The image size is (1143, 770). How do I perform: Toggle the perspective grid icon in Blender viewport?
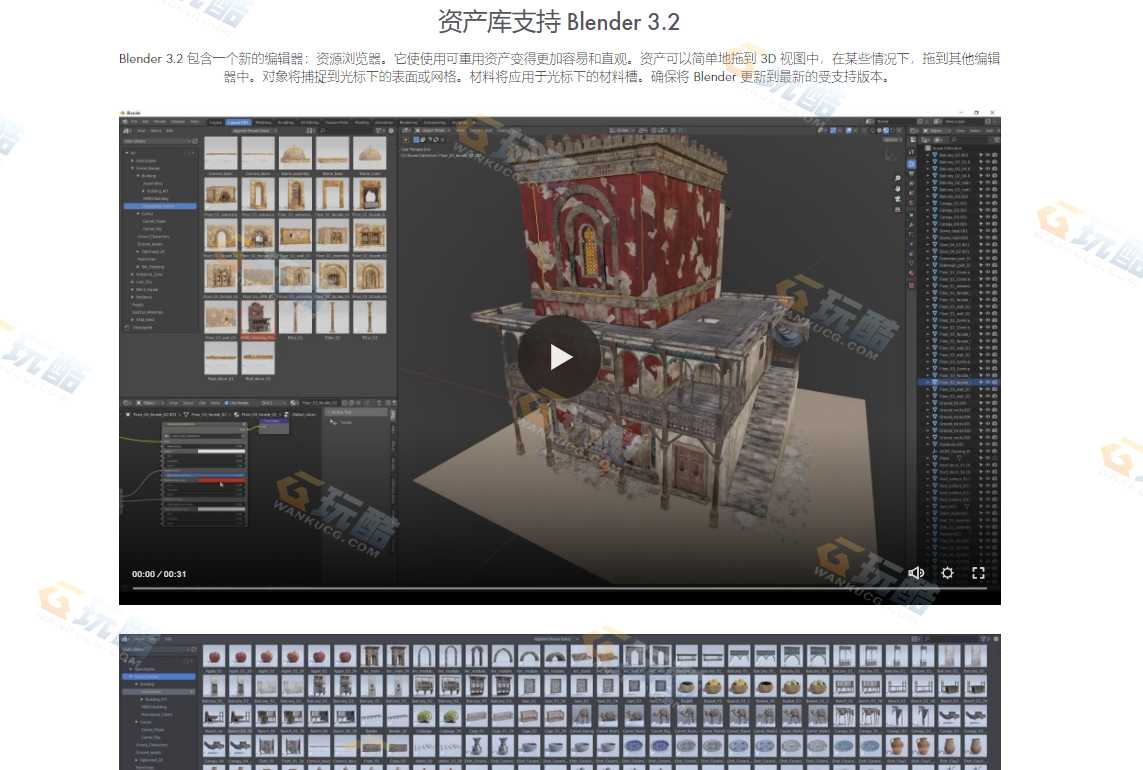[x=897, y=209]
